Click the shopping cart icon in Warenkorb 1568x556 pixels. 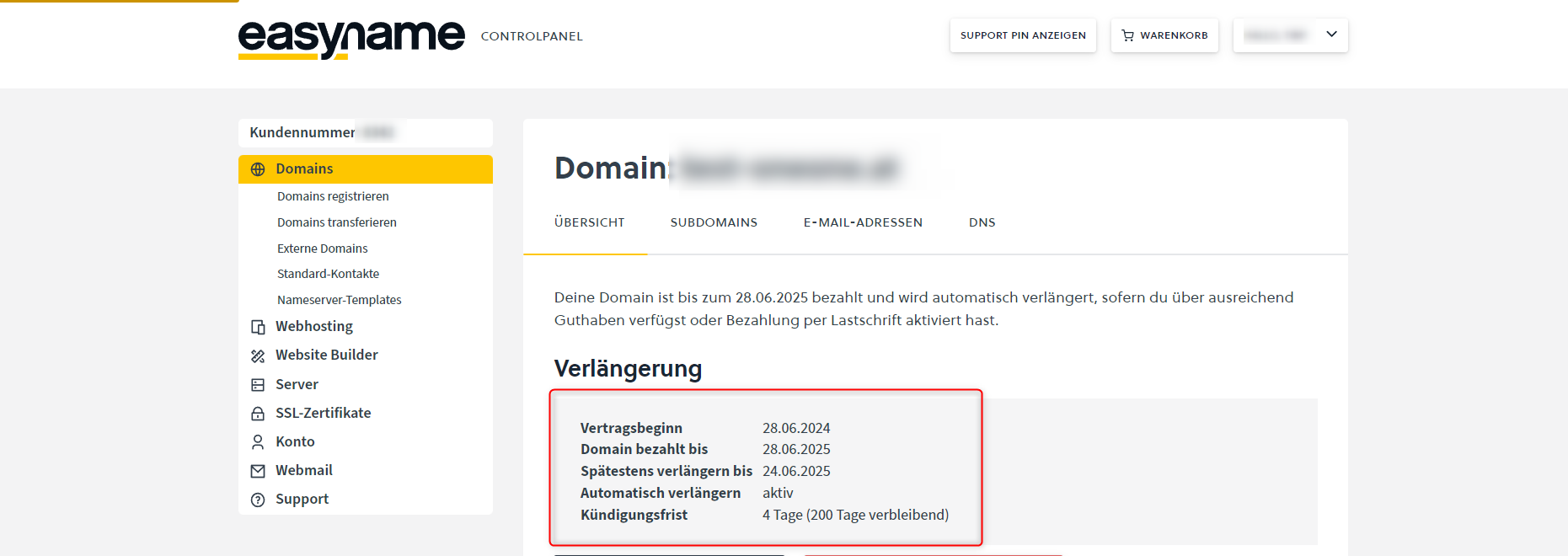tap(1127, 35)
